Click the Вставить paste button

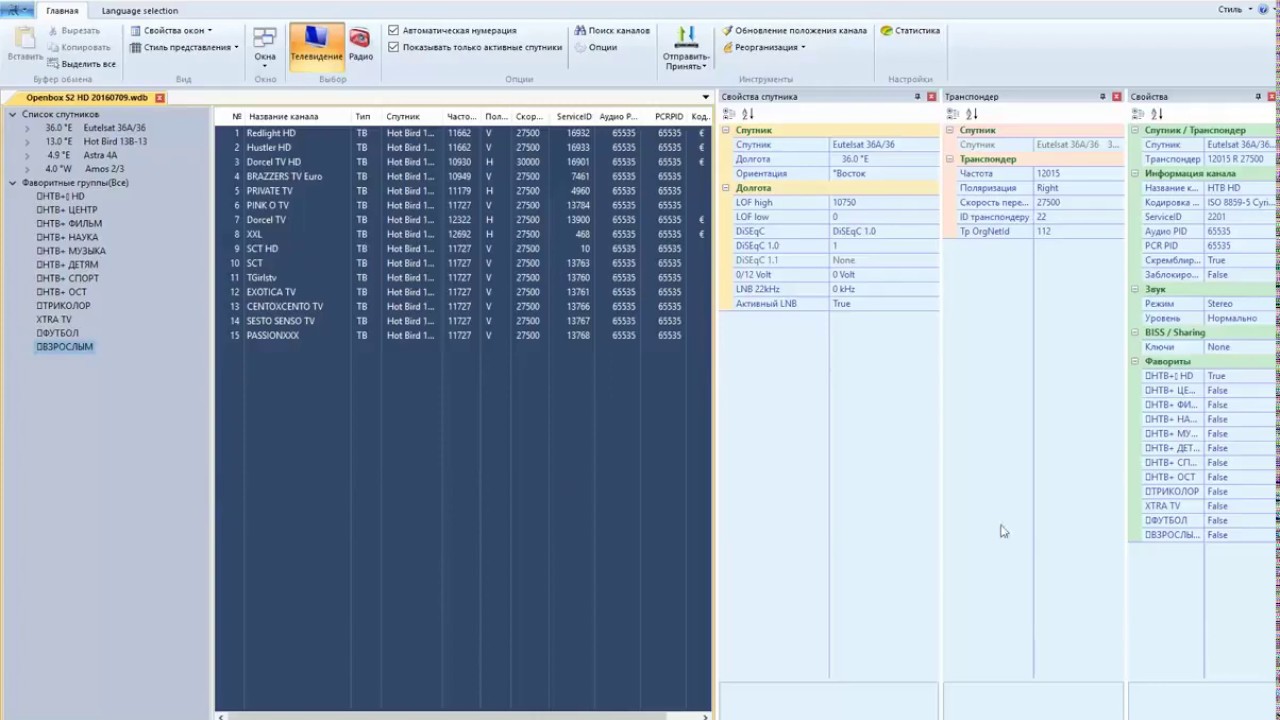(24, 45)
